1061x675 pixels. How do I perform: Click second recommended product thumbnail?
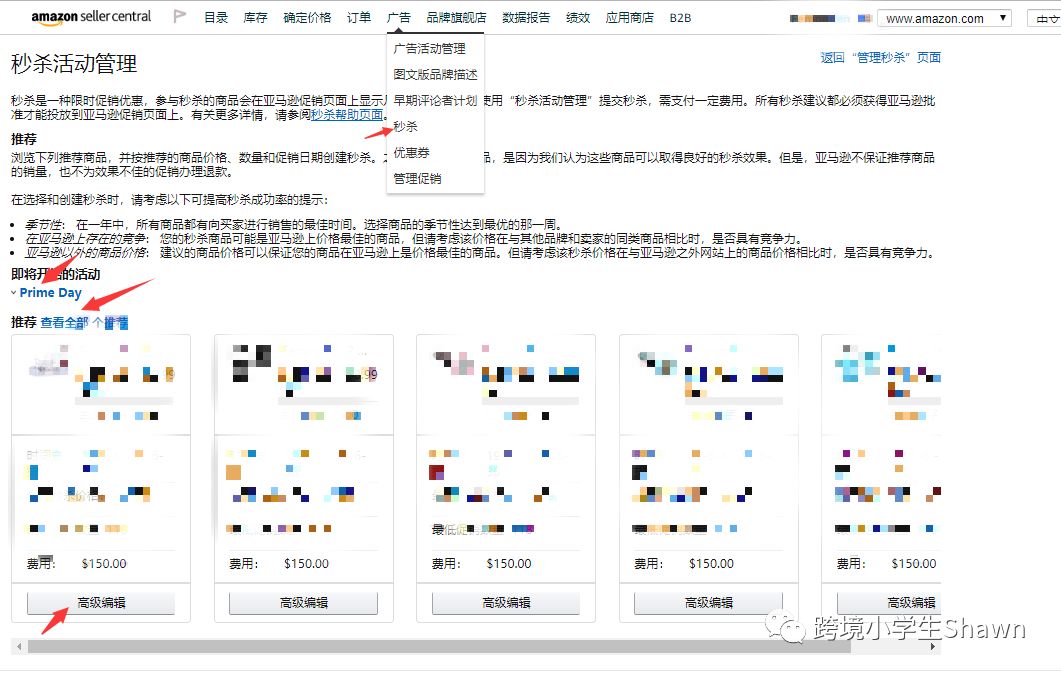(x=252, y=365)
